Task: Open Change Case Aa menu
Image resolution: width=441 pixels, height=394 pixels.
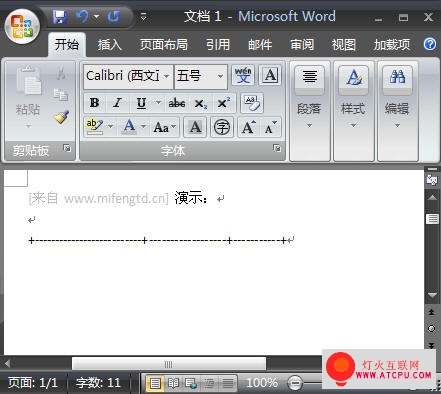Action: point(164,127)
